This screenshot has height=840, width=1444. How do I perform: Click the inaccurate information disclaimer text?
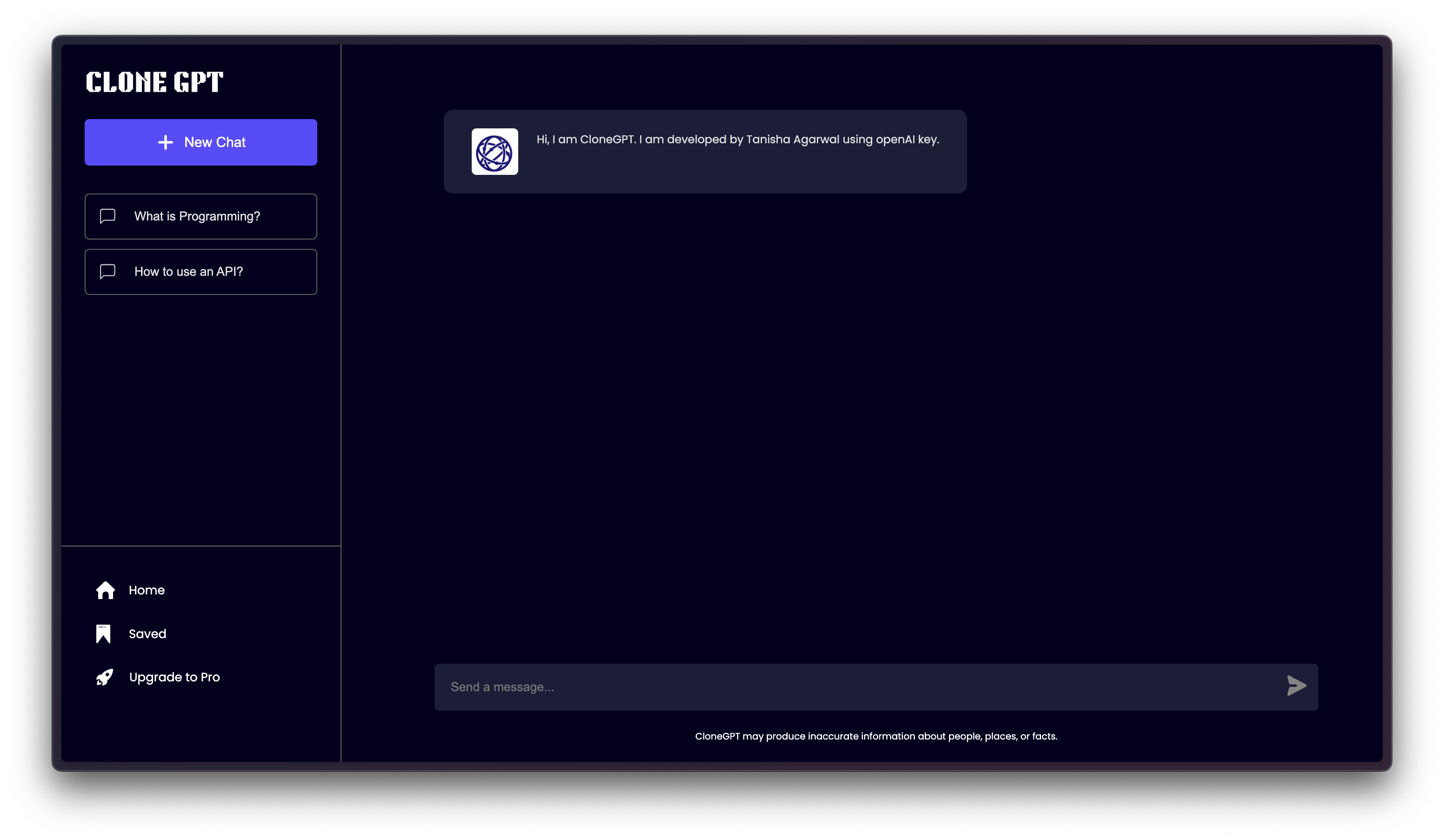pos(876,736)
